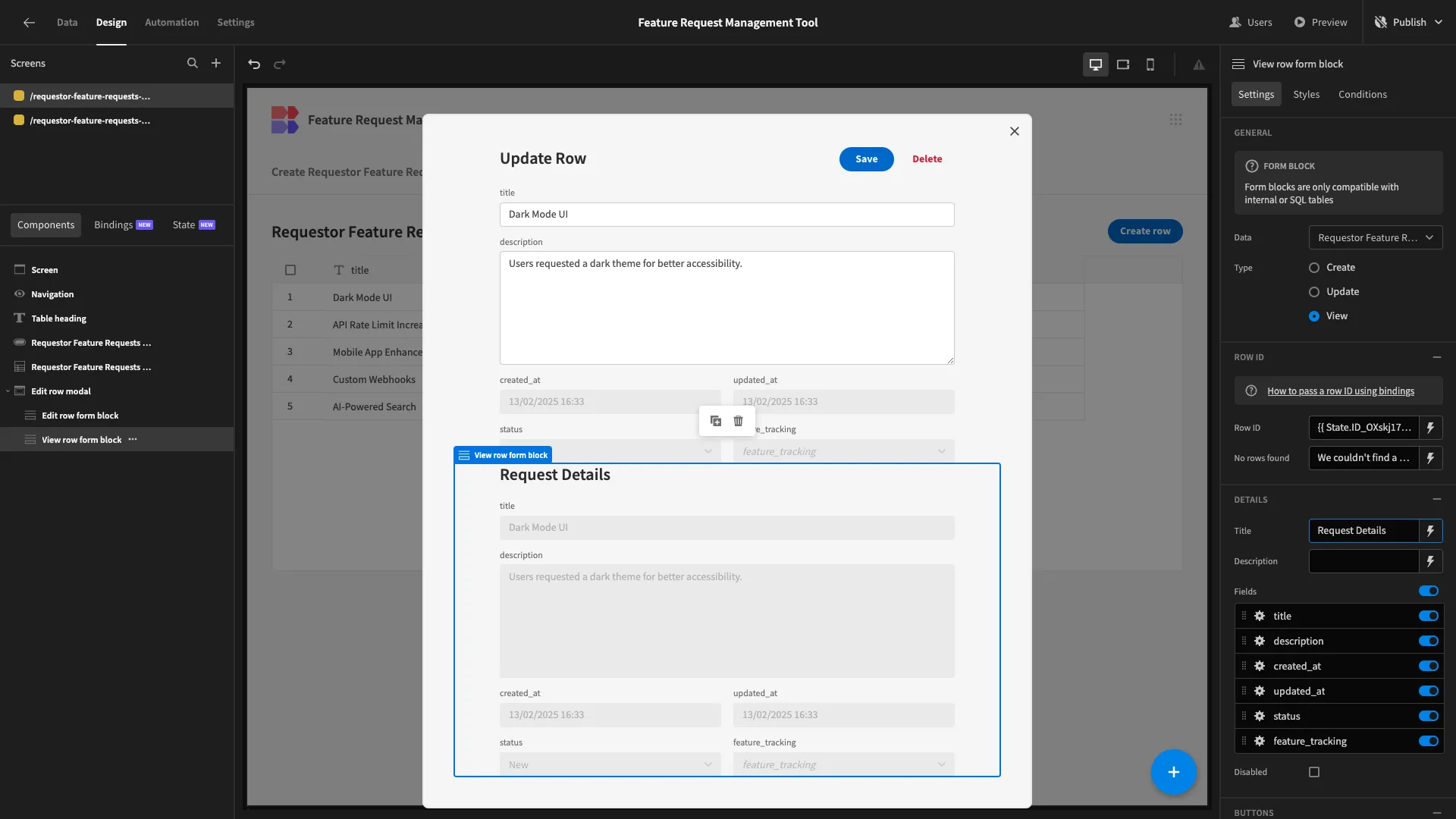Open the Conditions tab
The image size is (1456, 819).
(1362, 95)
